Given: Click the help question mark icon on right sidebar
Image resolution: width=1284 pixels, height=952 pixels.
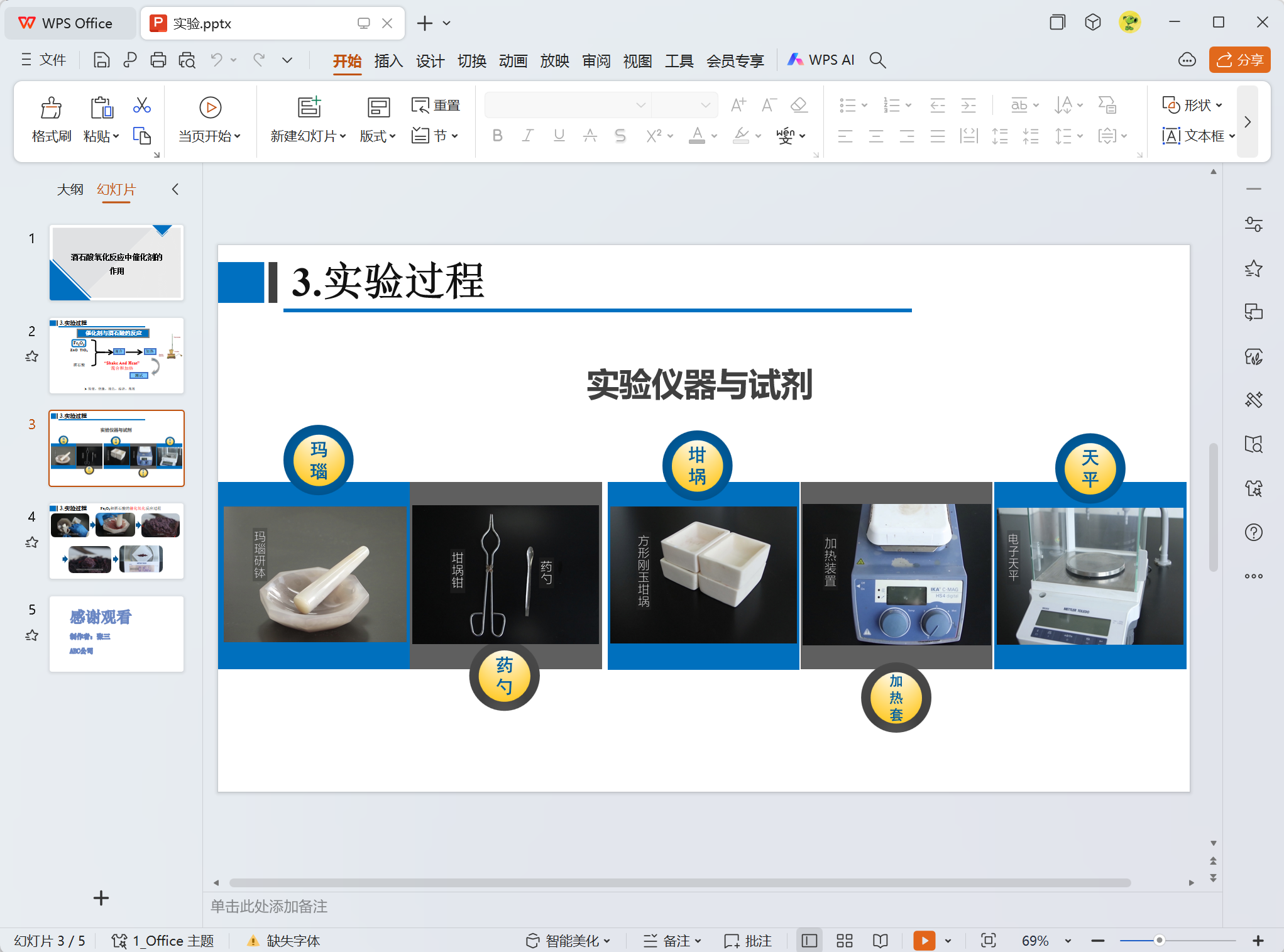Looking at the screenshot, I should 1254,532.
